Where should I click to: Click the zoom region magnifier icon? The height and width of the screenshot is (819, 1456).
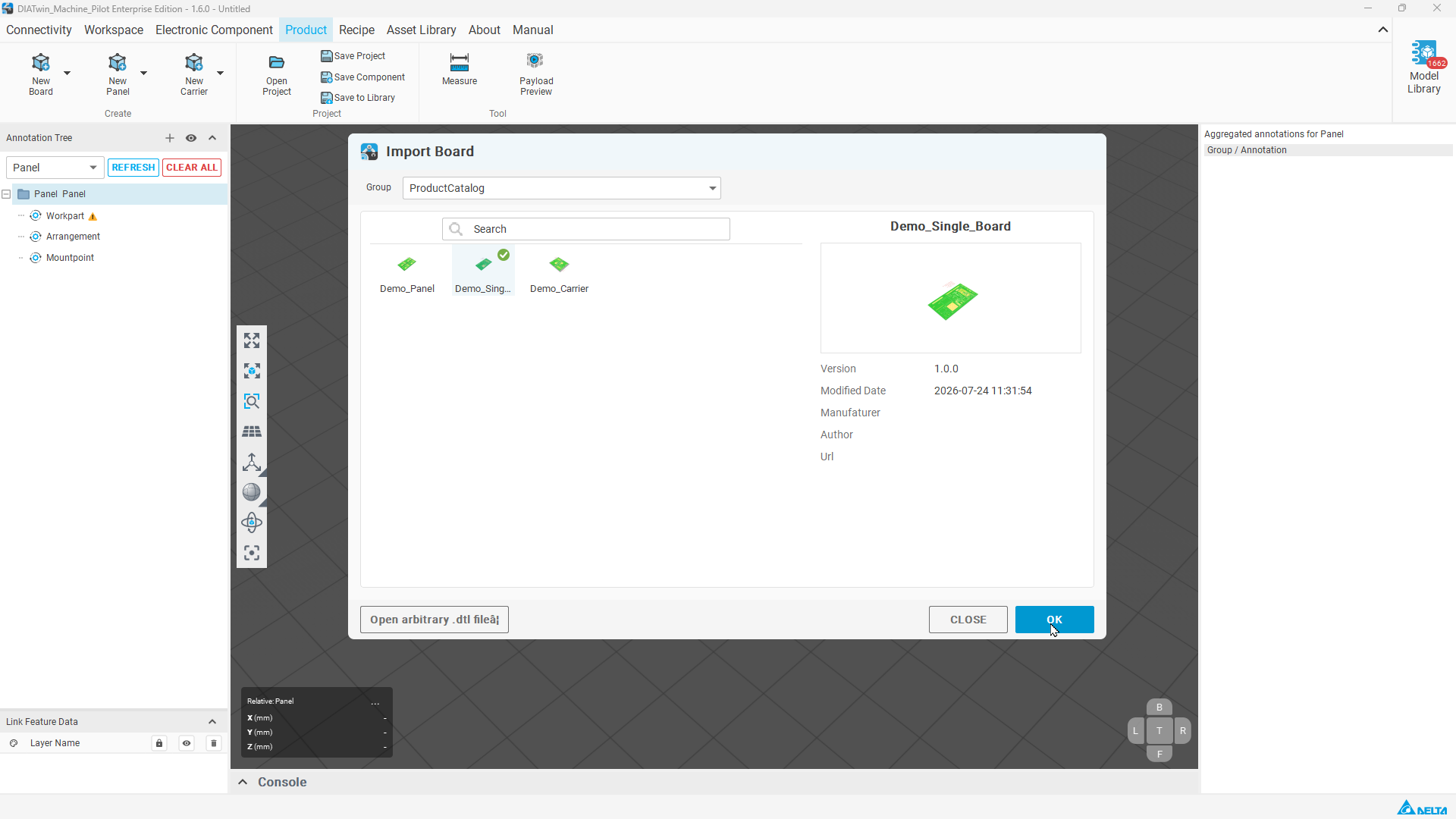(x=252, y=401)
